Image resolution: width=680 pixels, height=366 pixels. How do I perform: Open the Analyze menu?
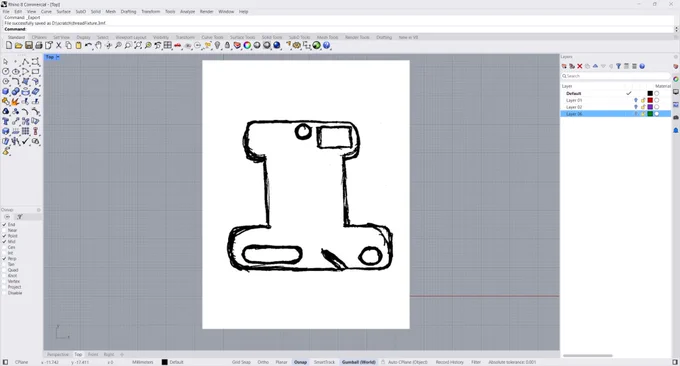click(x=187, y=12)
